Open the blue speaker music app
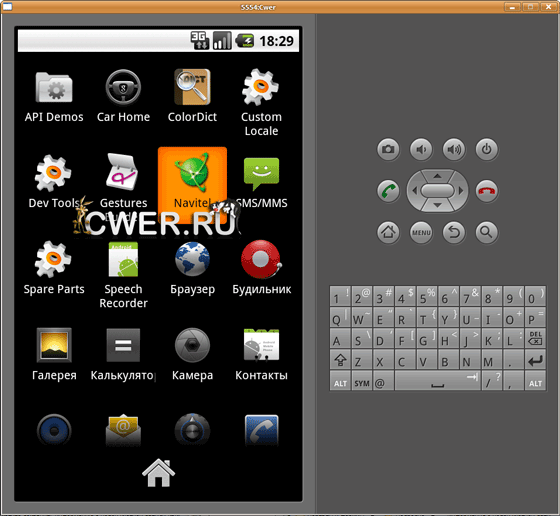The width and height of the screenshot is (560, 516). click(54, 431)
